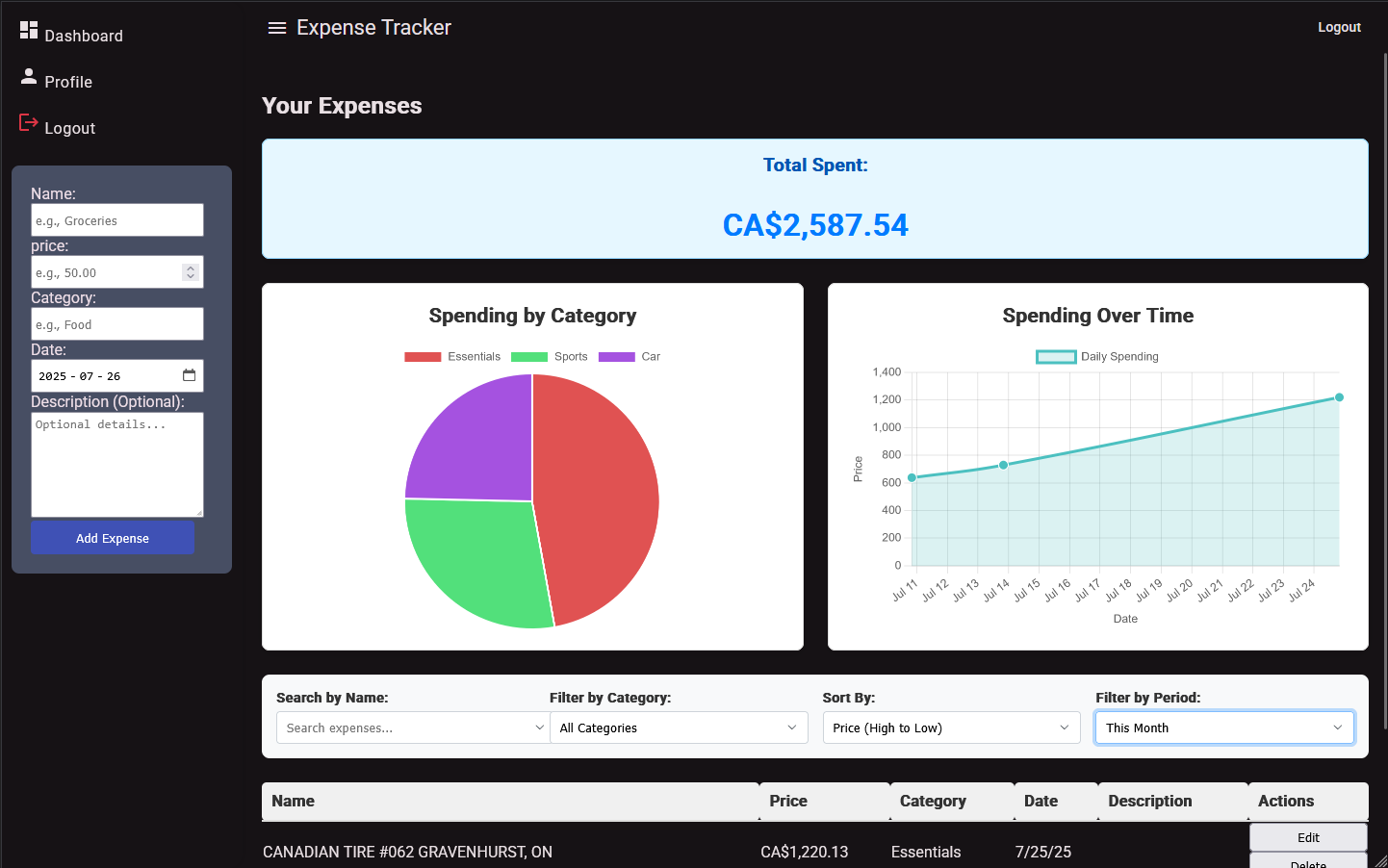Click the purple Car color swatch in legend
1388x868 pixels.
point(619,356)
